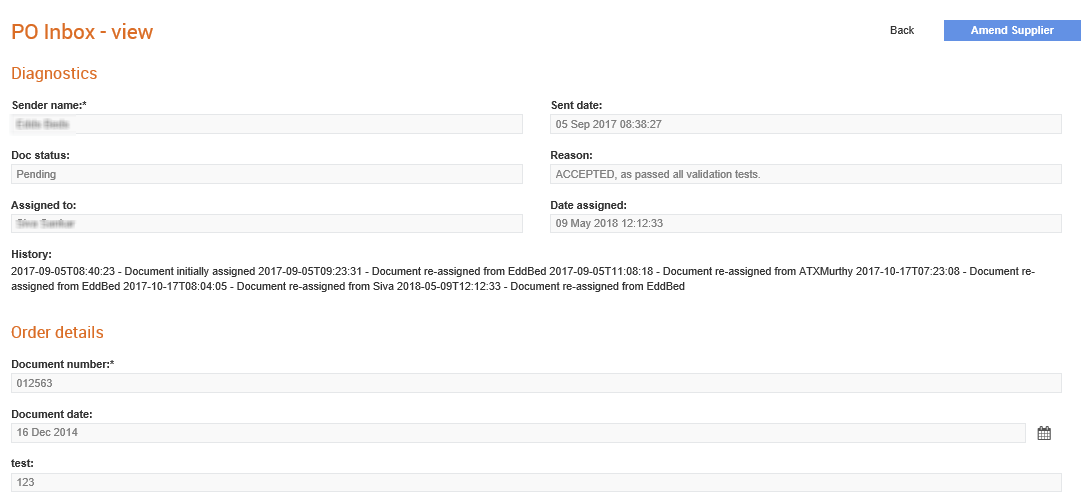Screen dimensions: 1088x504
Task: Open the Document date calendar picker
Action: [x=1044, y=433]
